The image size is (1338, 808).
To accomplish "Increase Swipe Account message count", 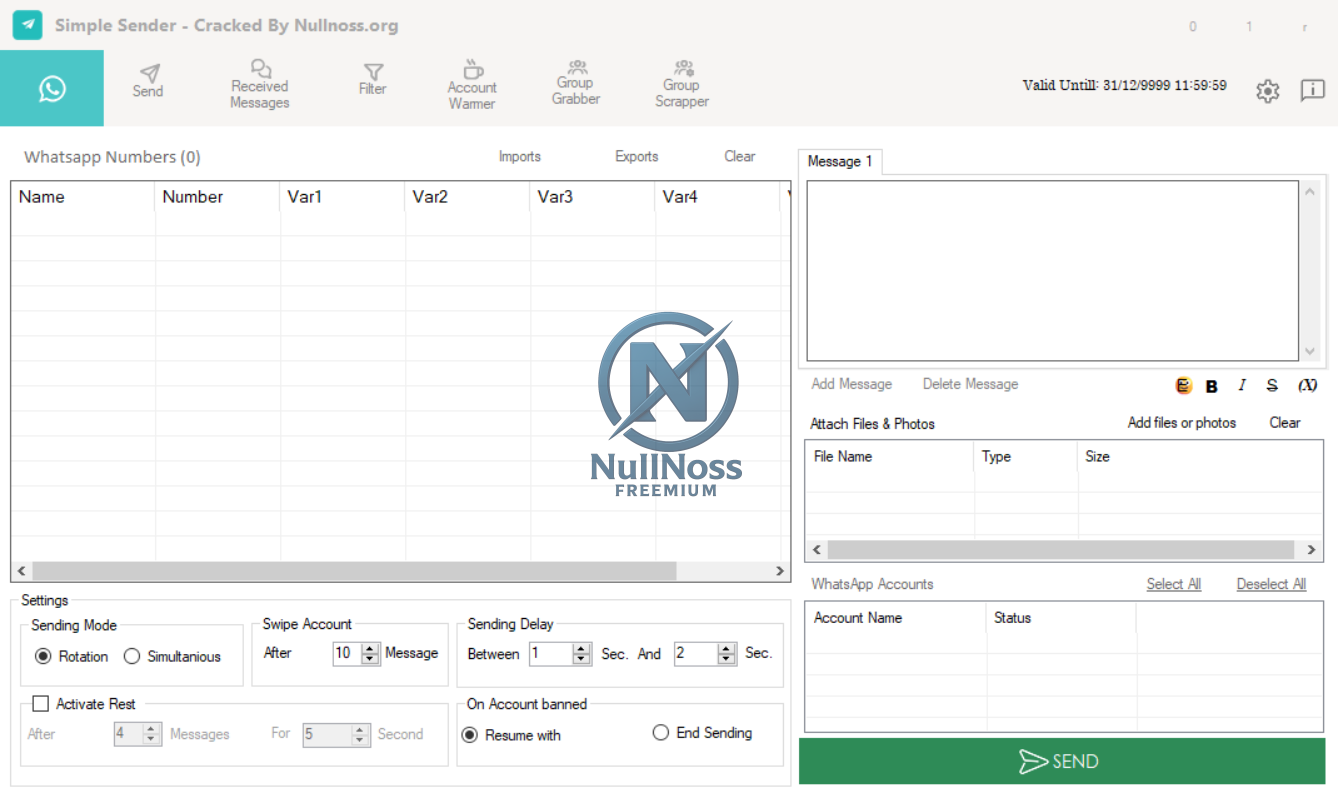I will coord(371,648).
